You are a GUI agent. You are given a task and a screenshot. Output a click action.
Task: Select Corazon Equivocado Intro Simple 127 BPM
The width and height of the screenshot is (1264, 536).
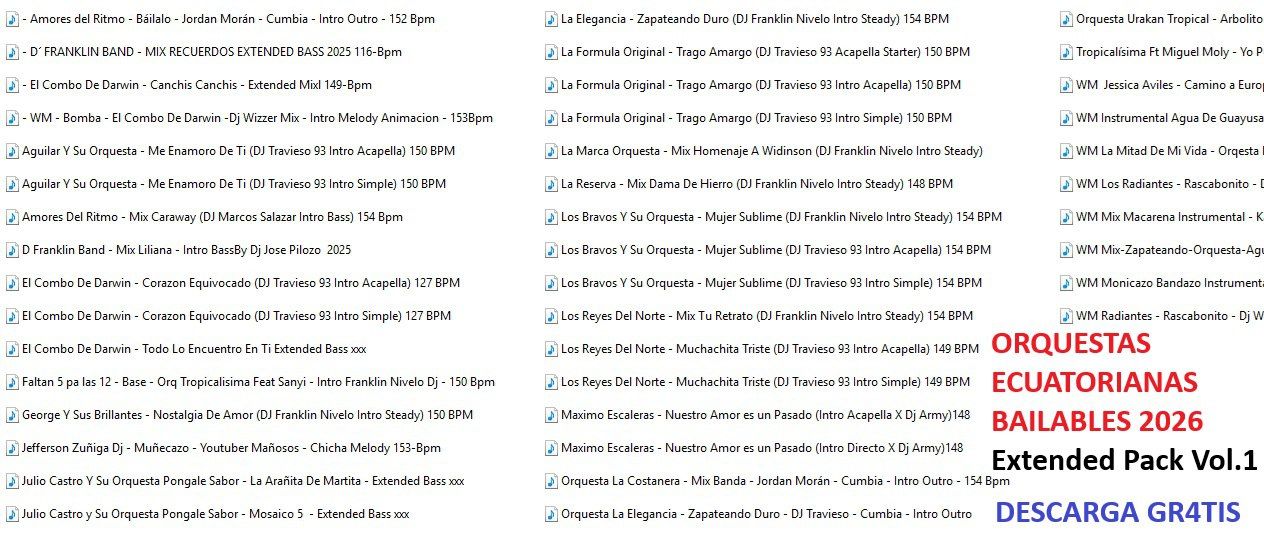click(236, 316)
